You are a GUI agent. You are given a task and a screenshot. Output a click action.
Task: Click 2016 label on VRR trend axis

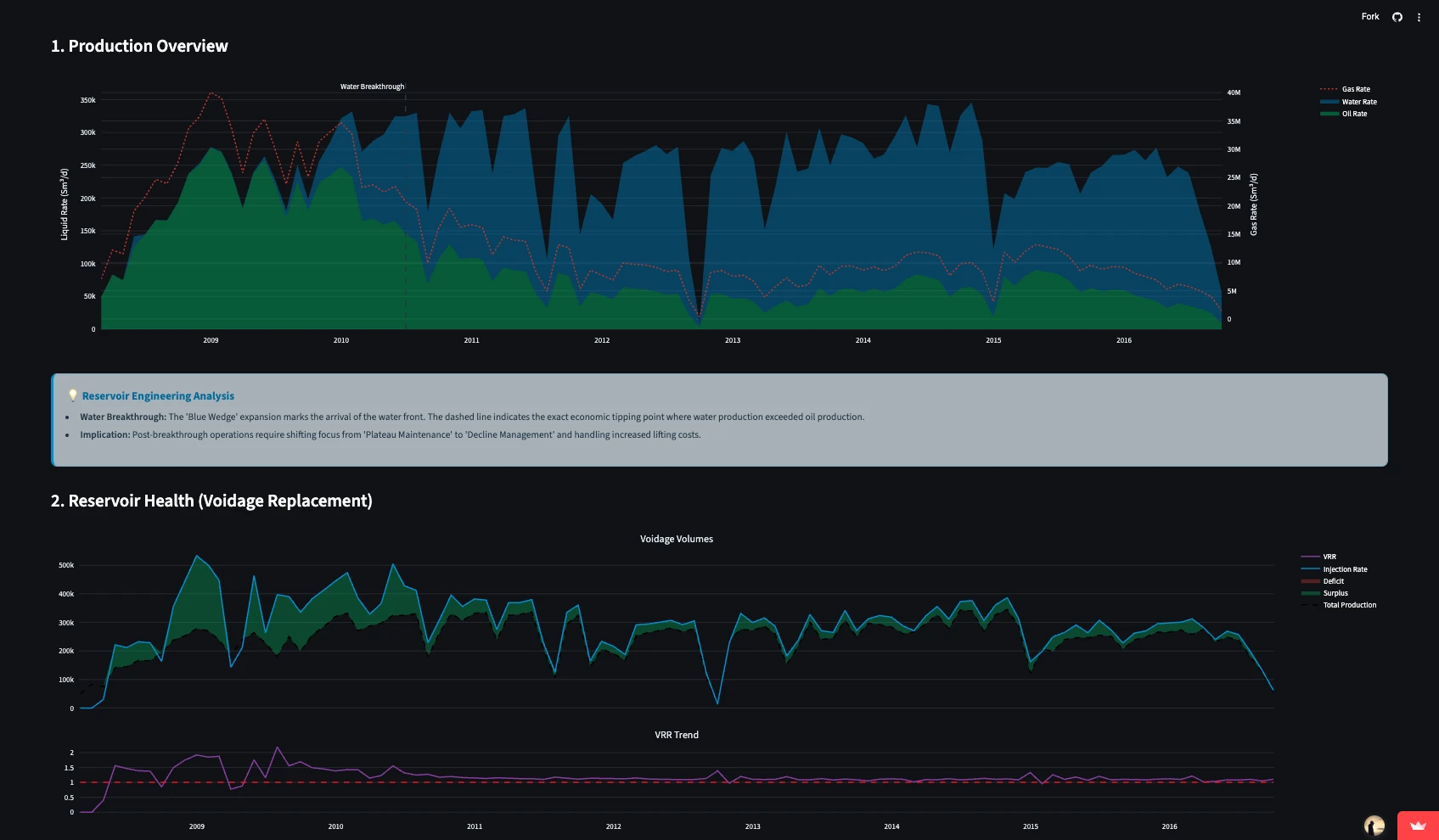click(1170, 826)
